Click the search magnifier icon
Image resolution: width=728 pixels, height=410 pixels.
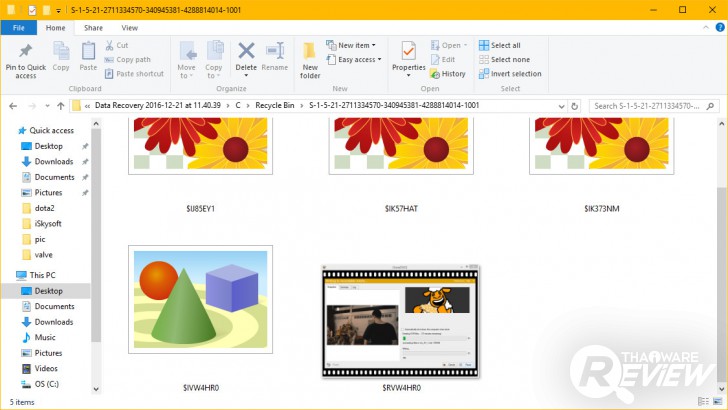(710, 106)
